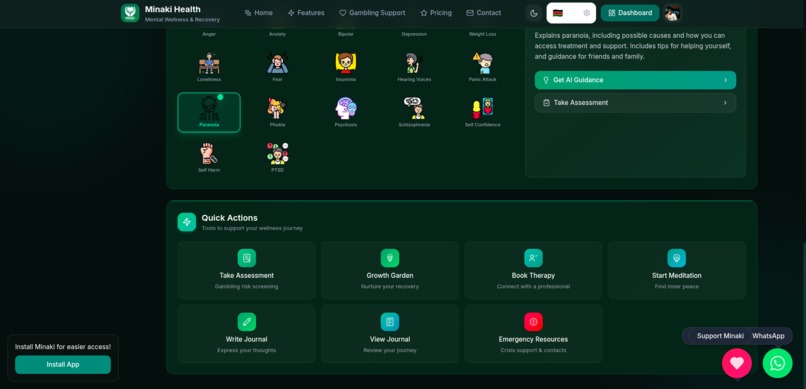Viewport: 806px width, 389px height.
Task: Open Gambling Support menu item
Action: (x=372, y=13)
